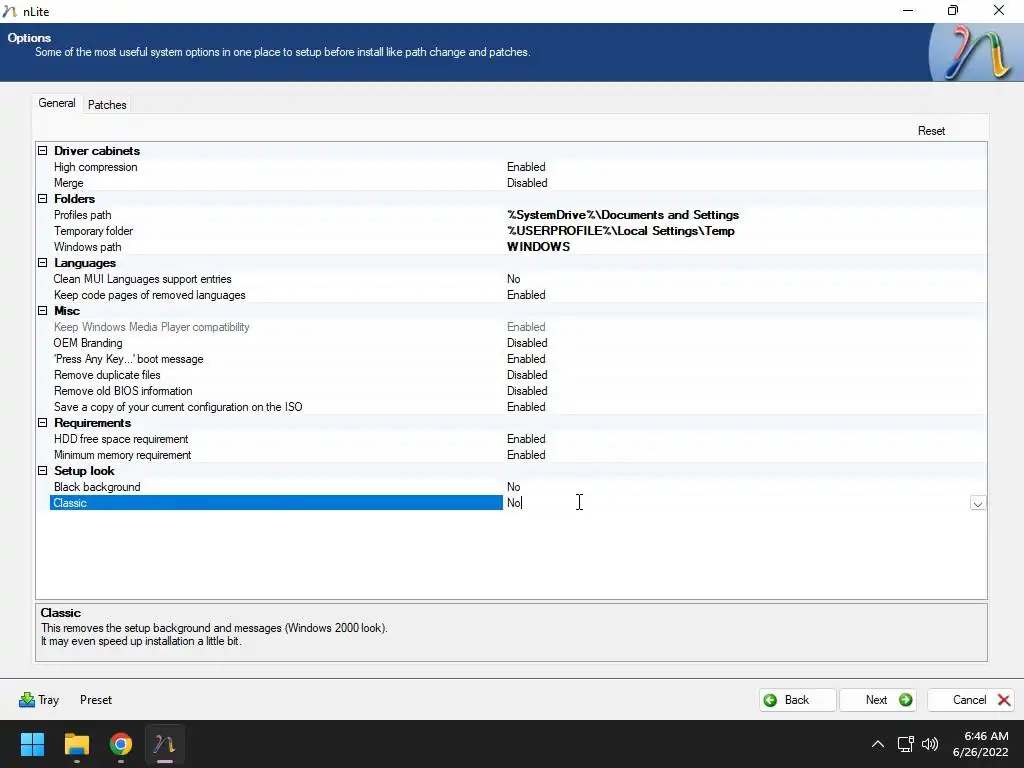The width and height of the screenshot is (1024, 768).
Task: Collapse the Folders group
Action: [x=42, y=199]
